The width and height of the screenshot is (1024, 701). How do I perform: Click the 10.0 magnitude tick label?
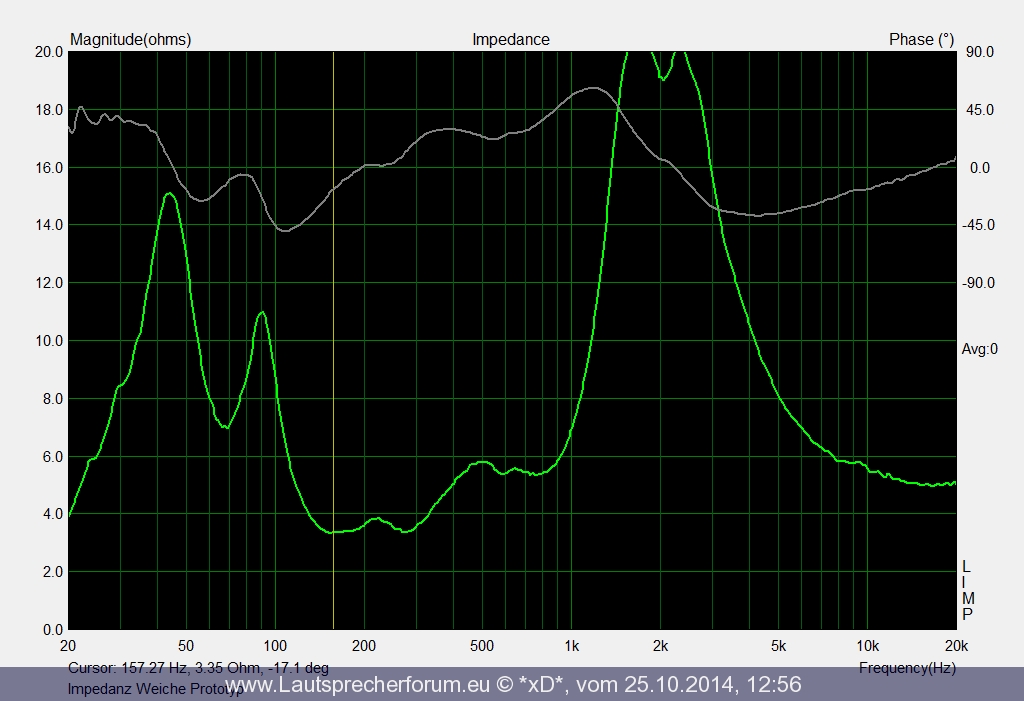[49, 341]
